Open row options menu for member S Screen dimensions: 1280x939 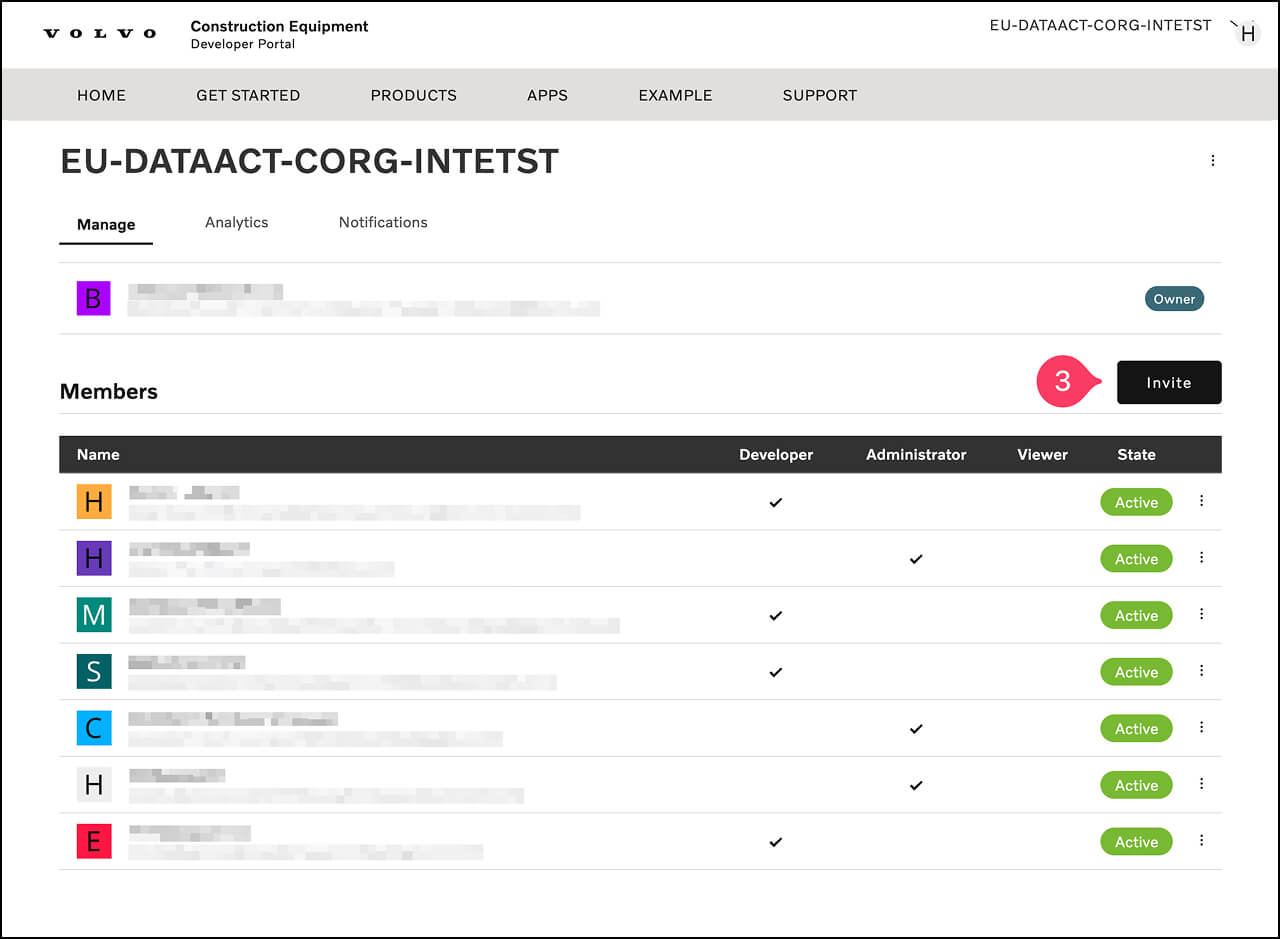1201,671
